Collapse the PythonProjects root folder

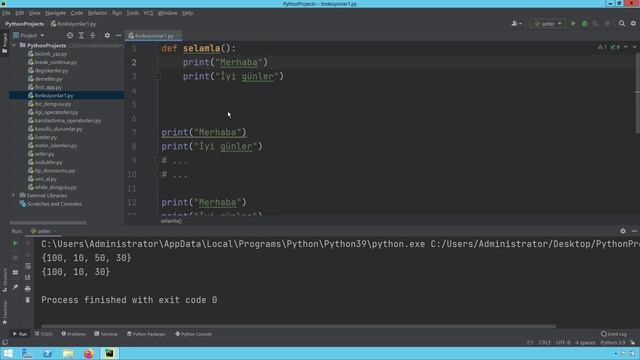pyautogui.click(x=15, y=45)
